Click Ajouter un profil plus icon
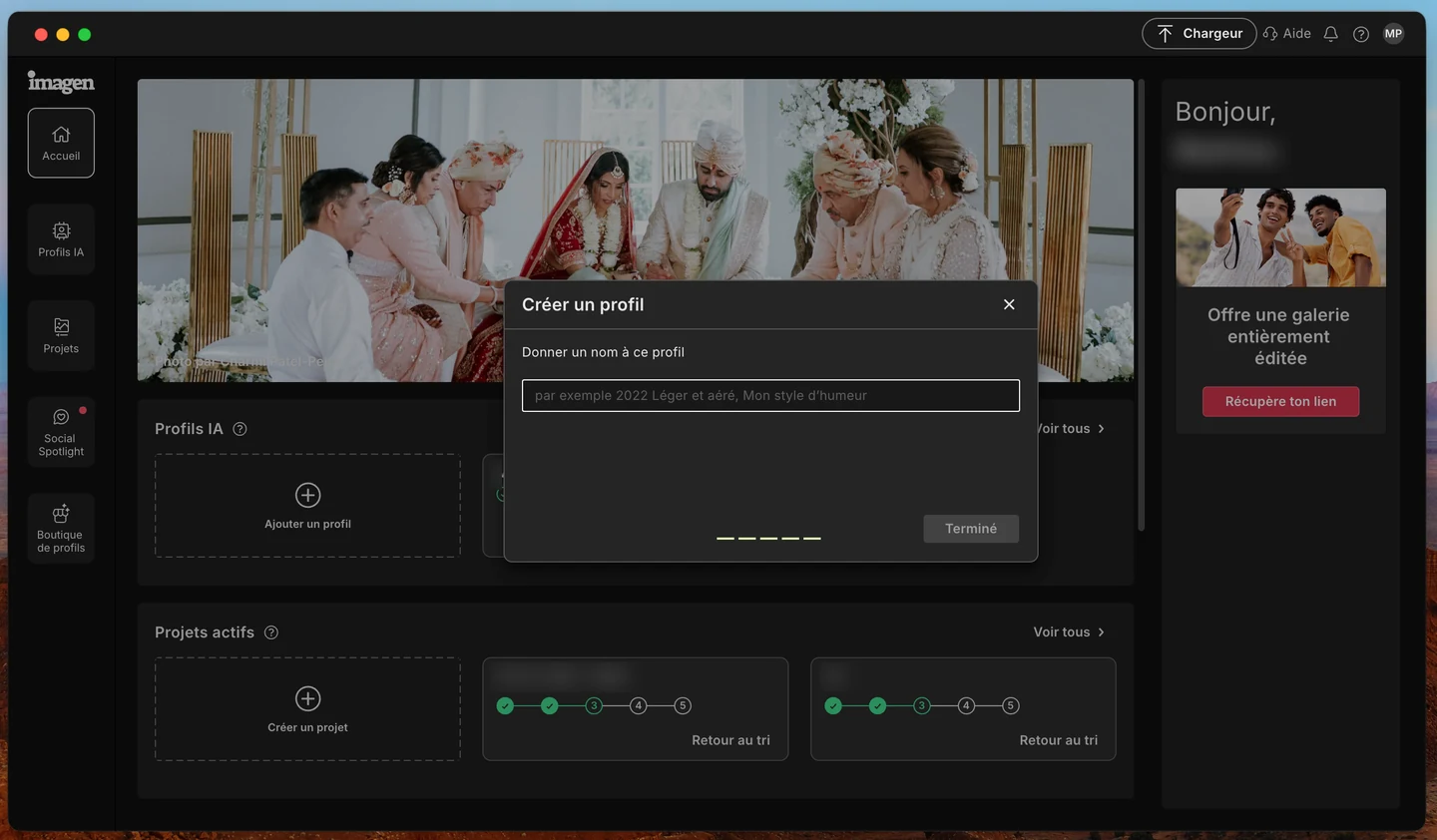 [x=307, y=495]
